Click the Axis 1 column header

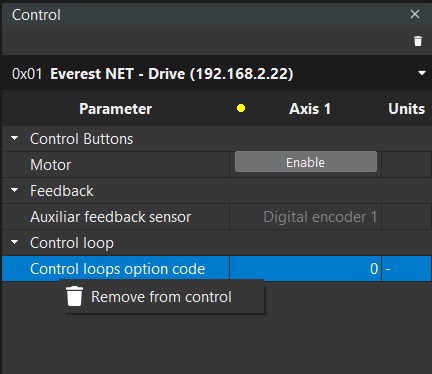coord(310,109)
